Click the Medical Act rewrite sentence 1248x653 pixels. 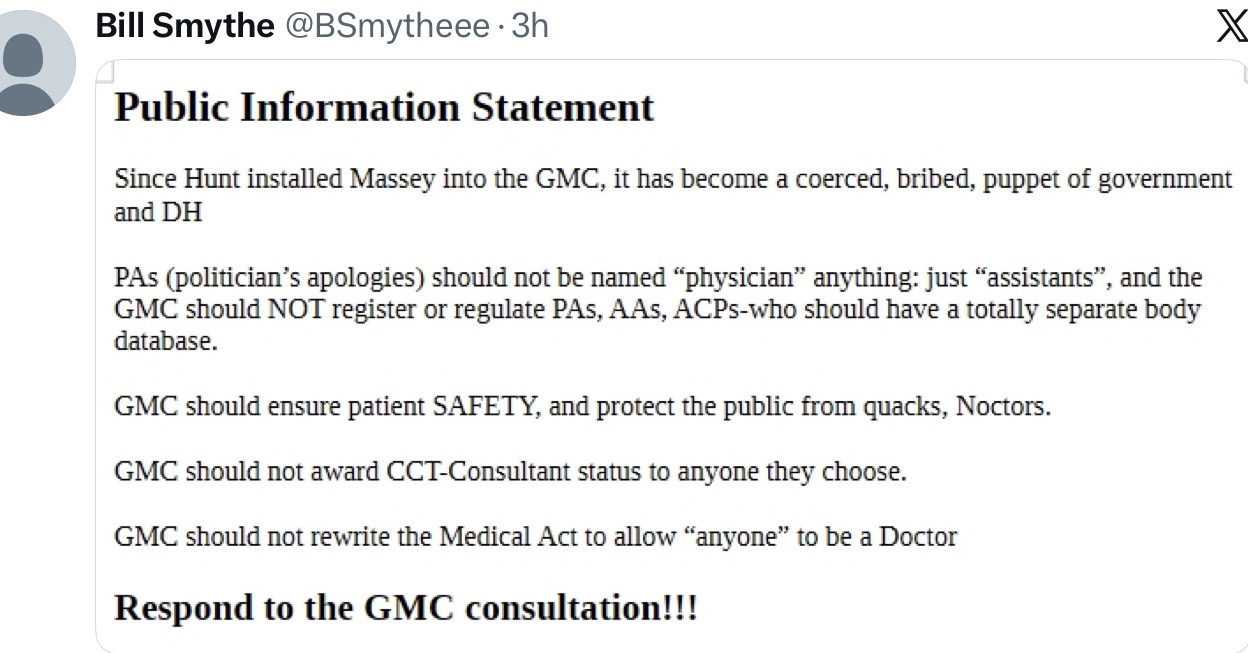coord(535,537)
